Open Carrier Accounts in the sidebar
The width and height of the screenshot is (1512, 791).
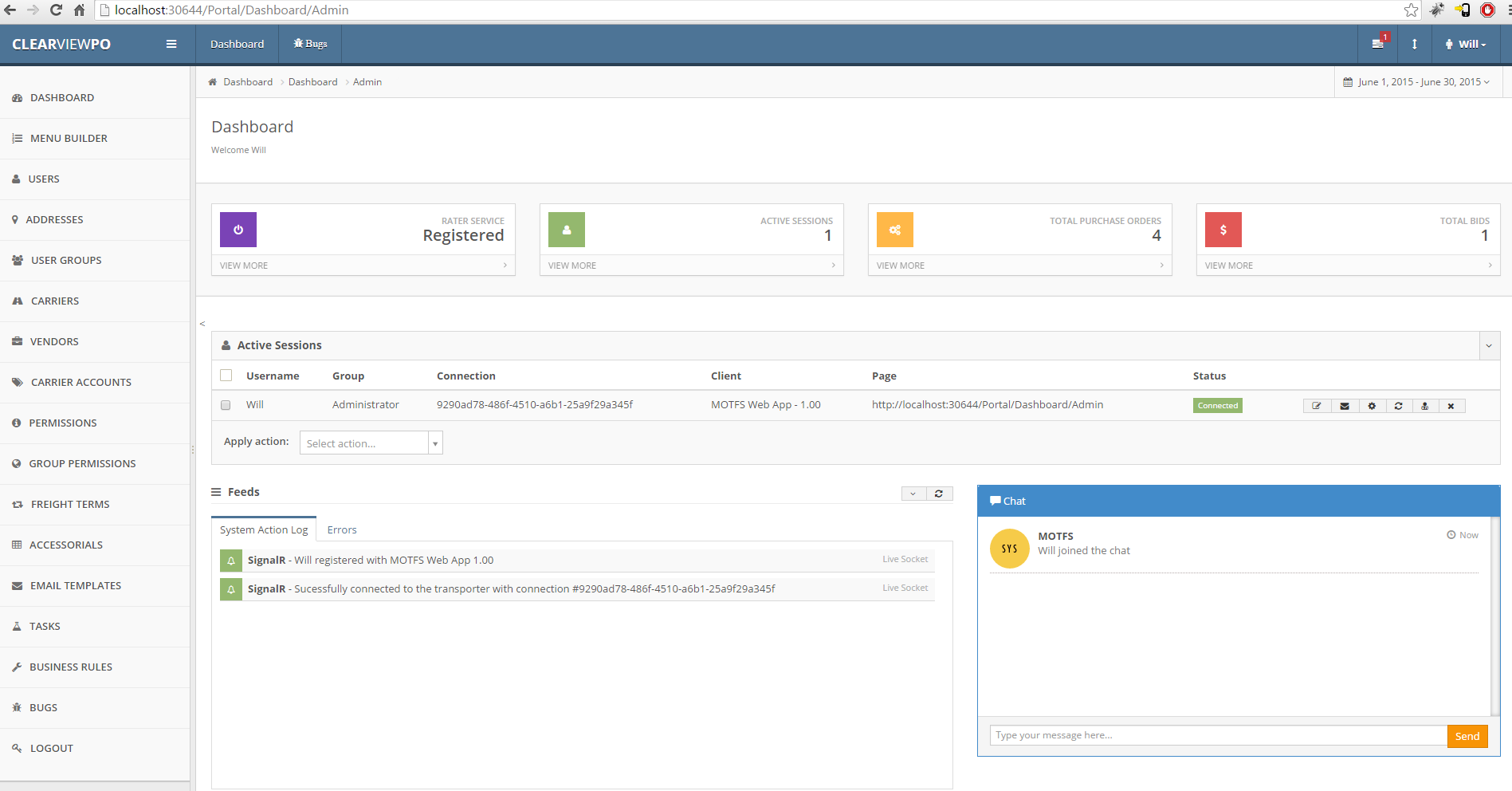81,383
